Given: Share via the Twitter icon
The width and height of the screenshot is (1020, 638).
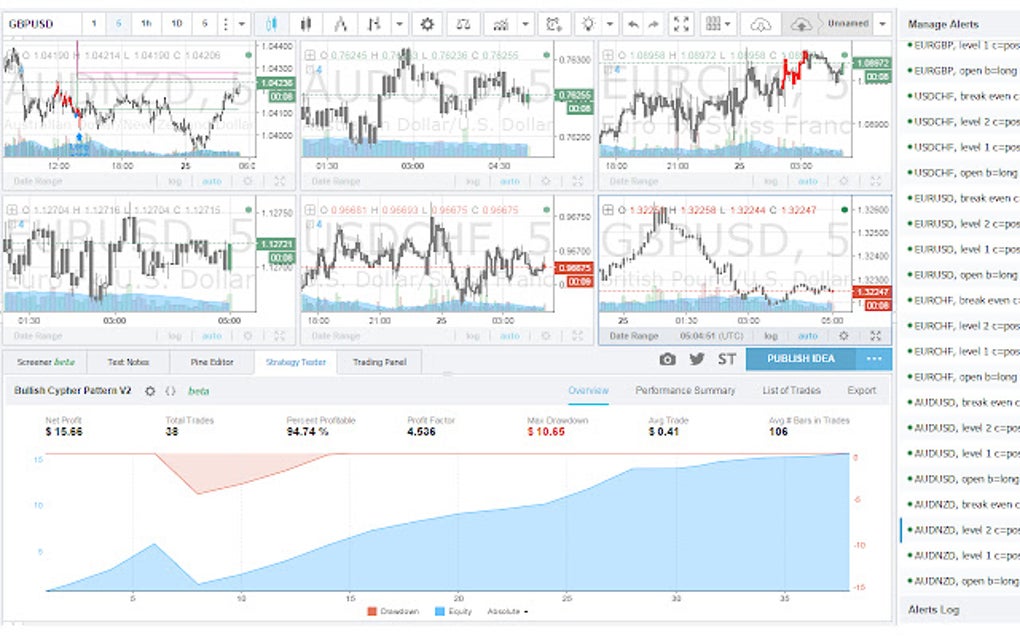Looking at the screenshot, I should tap(698, 359).
